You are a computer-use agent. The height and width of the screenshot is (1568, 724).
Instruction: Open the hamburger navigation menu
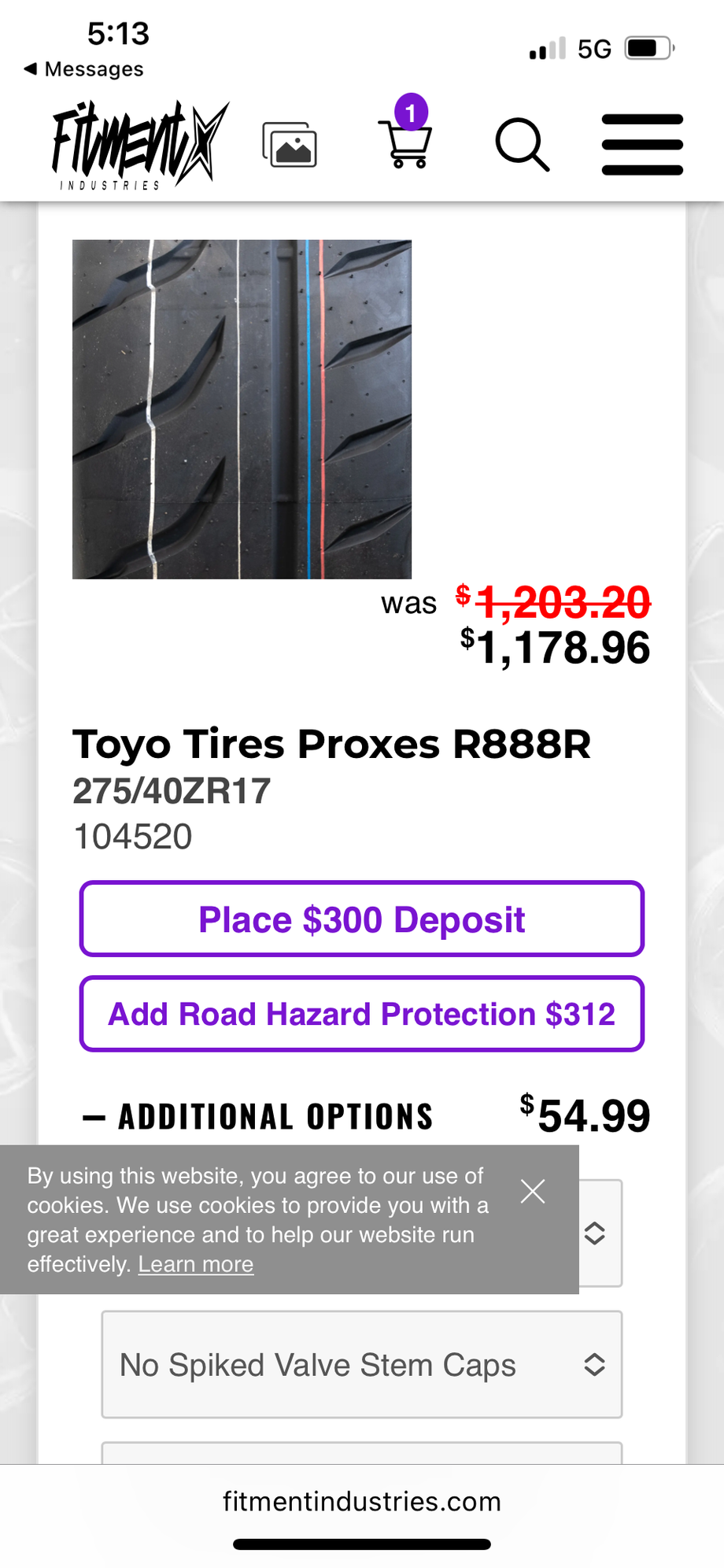642,145
